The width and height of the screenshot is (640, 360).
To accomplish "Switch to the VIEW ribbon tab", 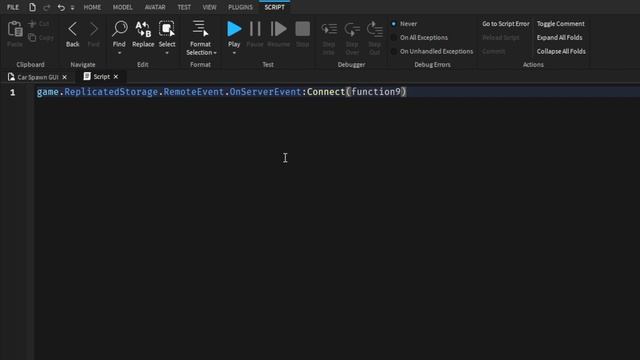I will pyautogui.click(x=209, y=7).
